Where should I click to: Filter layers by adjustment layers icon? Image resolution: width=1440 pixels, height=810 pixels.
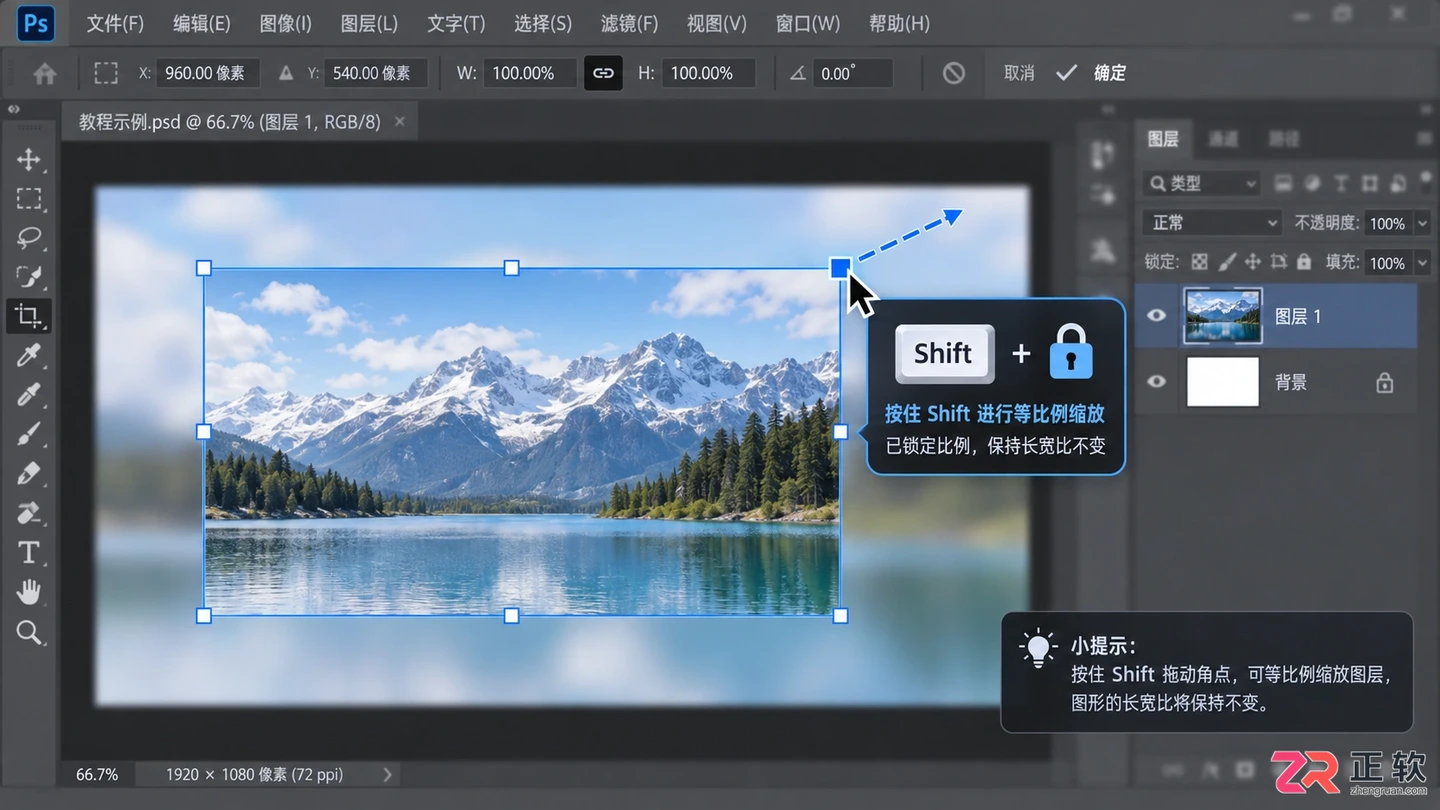[x=1312, y=183]
